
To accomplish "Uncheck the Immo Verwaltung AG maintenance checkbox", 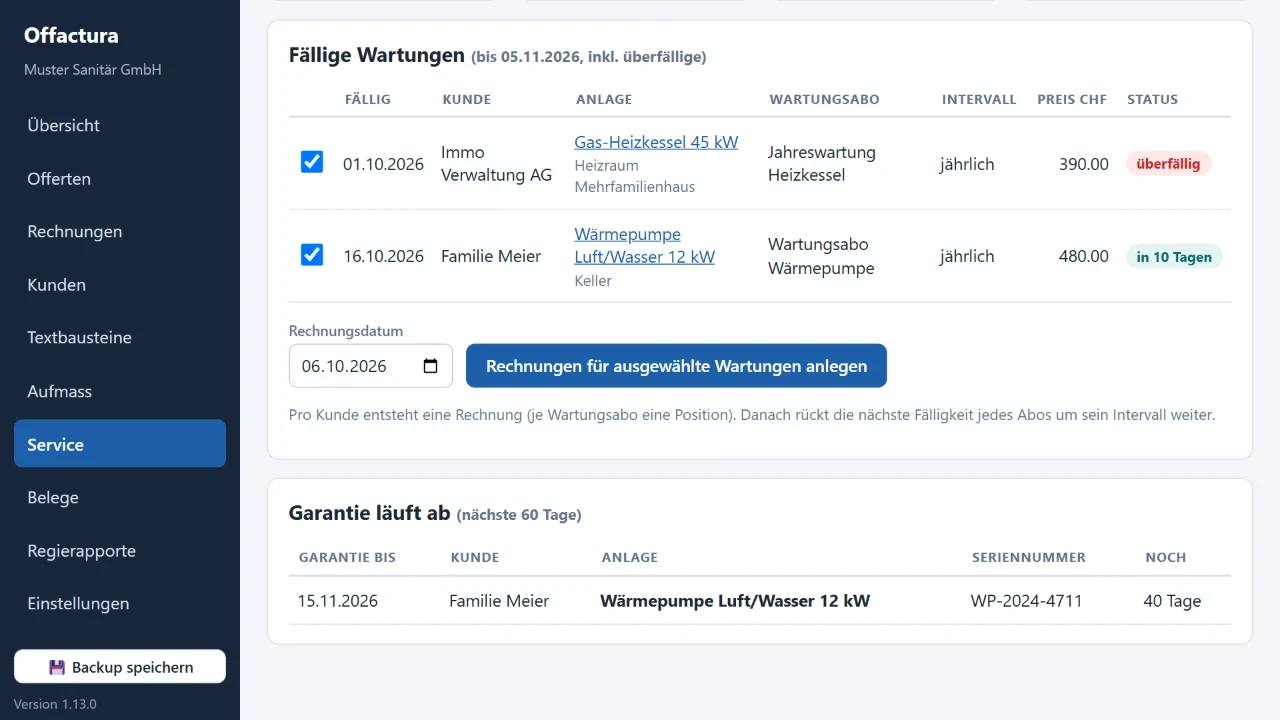I will [312, 162].
